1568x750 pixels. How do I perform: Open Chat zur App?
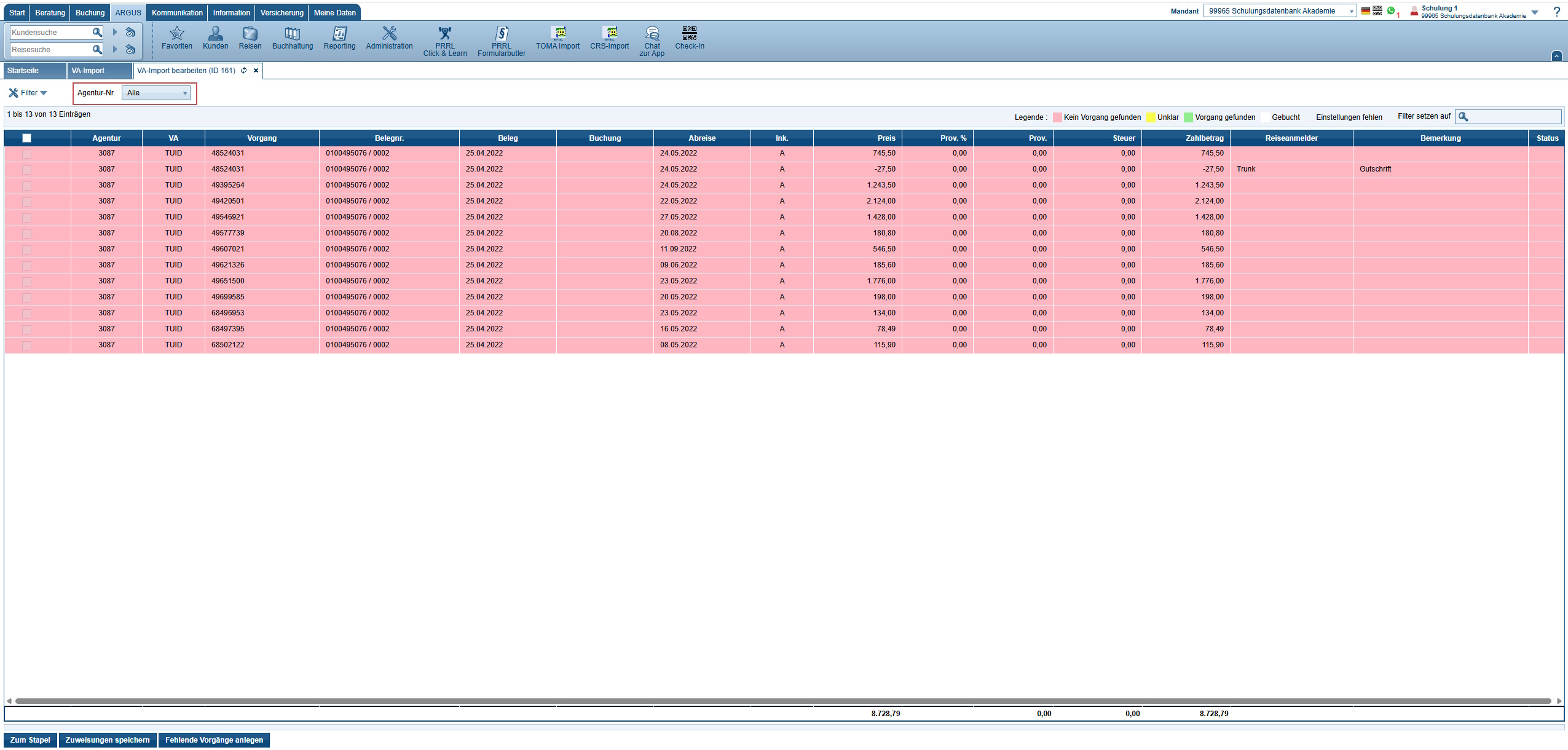coord(652,41)
